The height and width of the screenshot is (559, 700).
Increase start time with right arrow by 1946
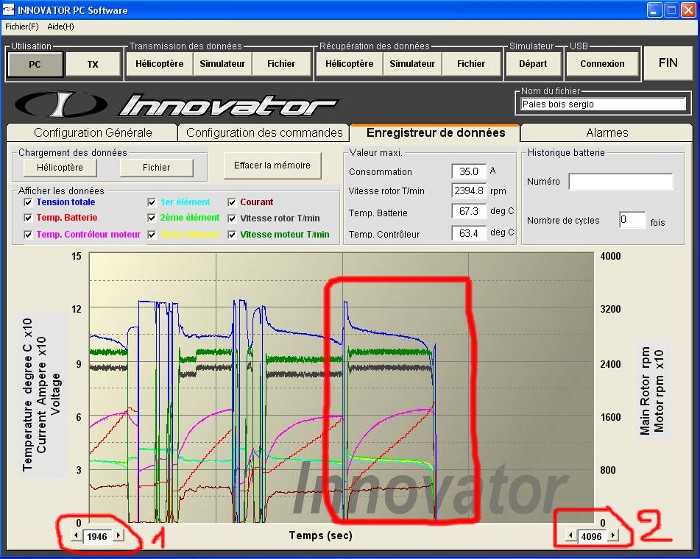[x=118, y=535]
